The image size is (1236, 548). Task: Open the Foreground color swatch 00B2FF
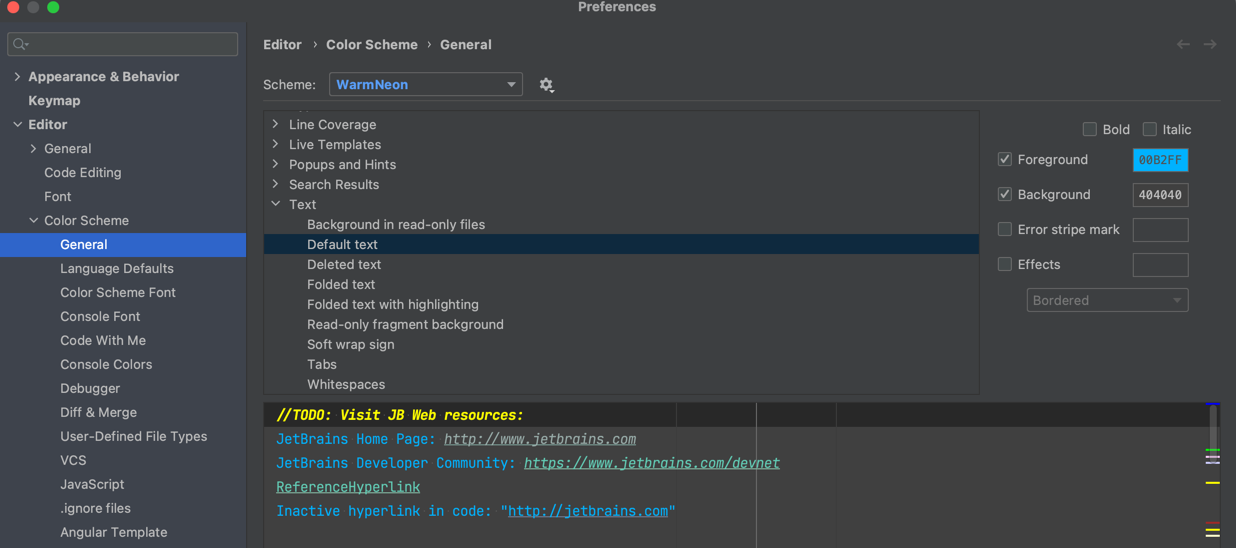[x=1160, y=160]
